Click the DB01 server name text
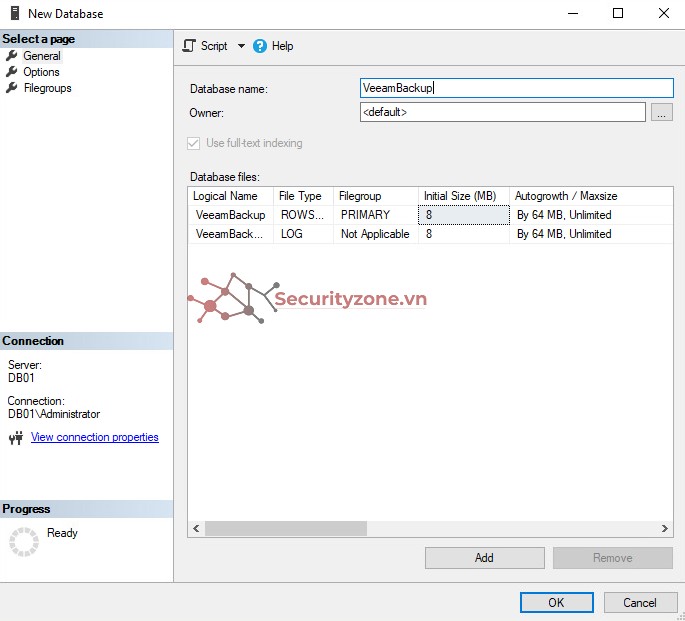685x621 pixels. (21, 378)
